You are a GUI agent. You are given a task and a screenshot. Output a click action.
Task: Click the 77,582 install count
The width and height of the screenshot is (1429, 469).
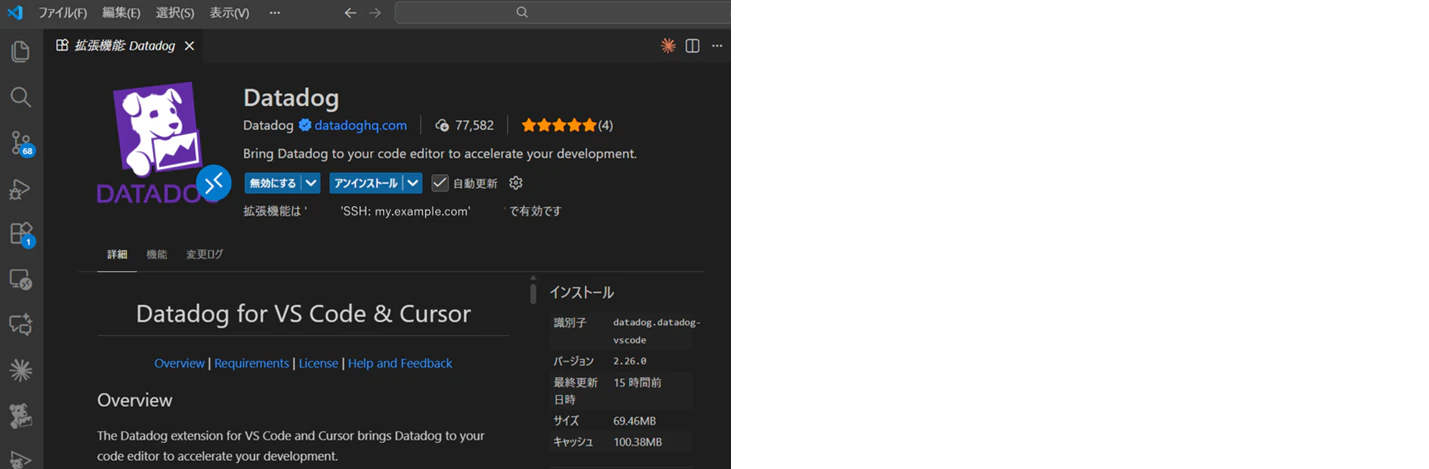[x=474, y=125]
